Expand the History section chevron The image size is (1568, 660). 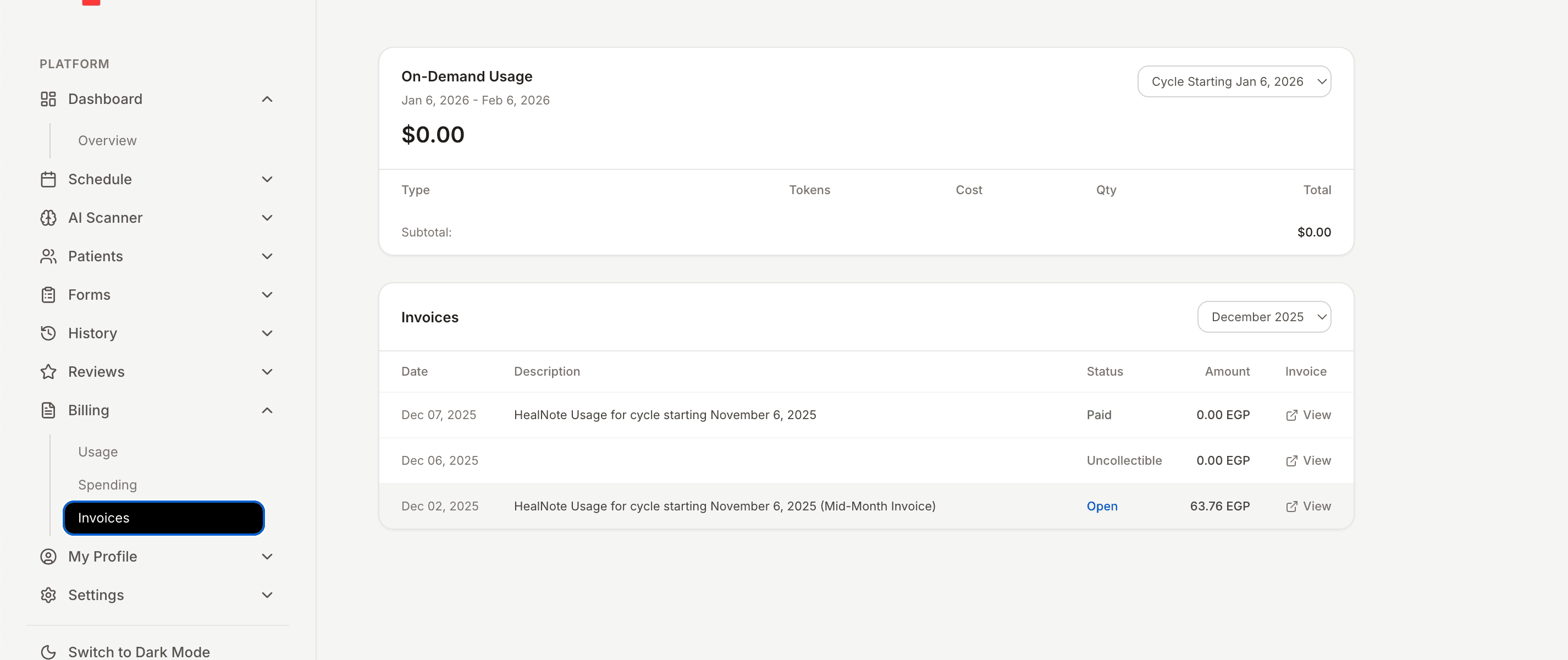tap(267, 333)
